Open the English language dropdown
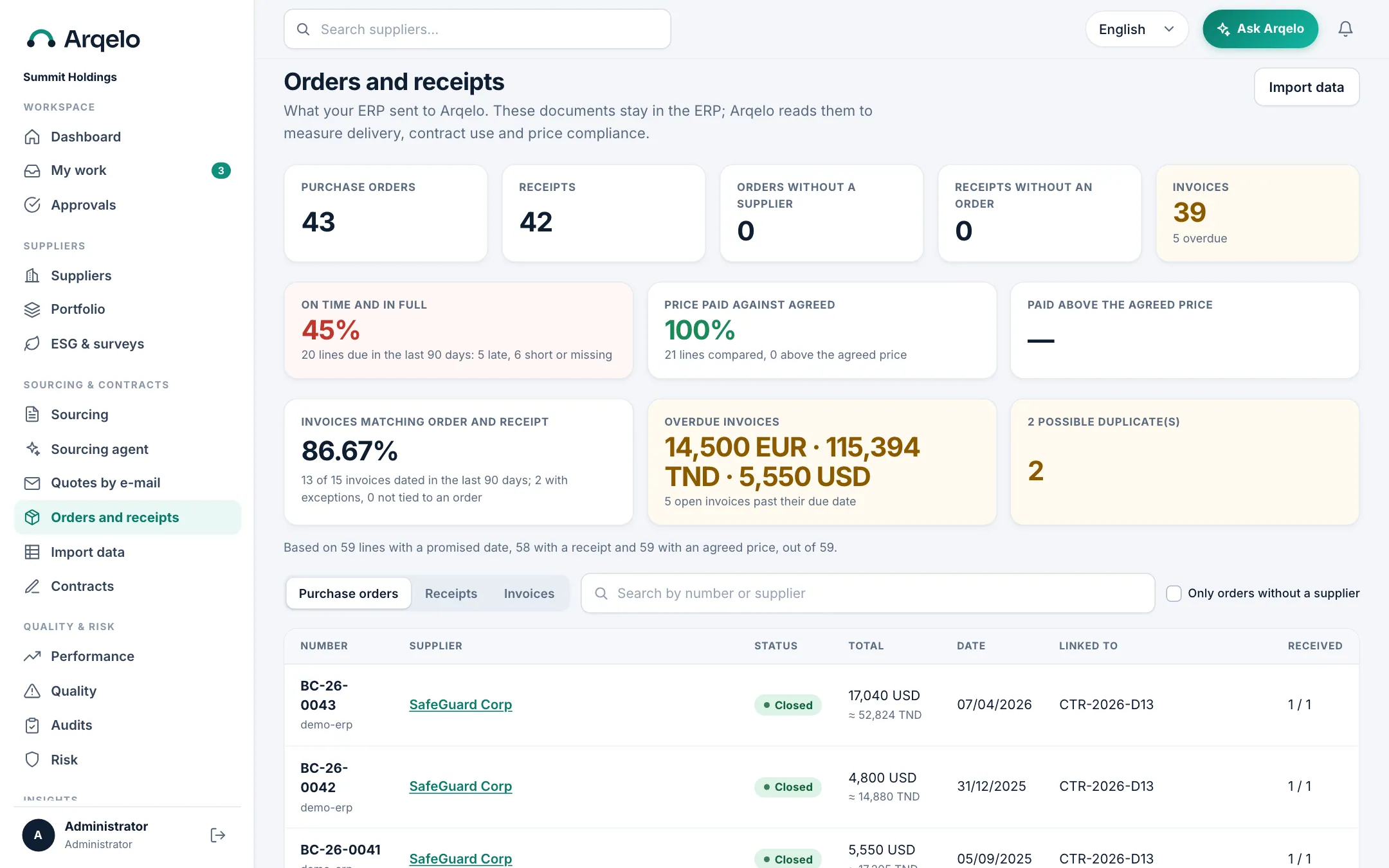Image resolution: width=1389 pixels, height=868 pixels. coord(1136,29)
